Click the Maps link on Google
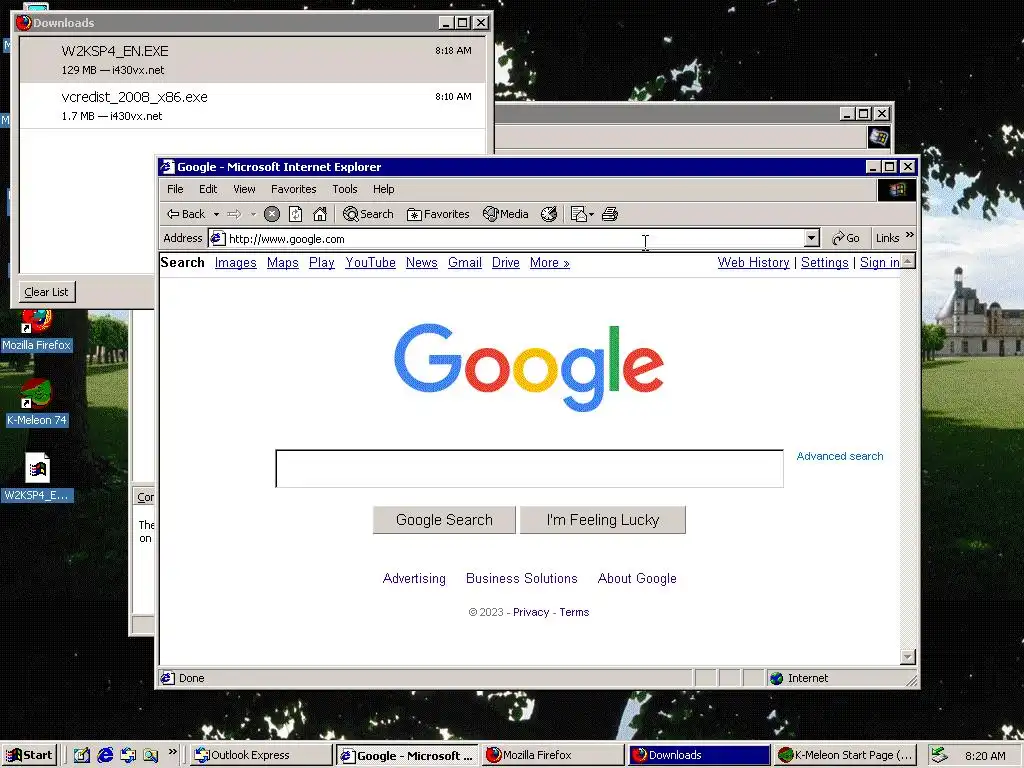Viewport: 1024px width, 768px height. click(x=283, y=263)
